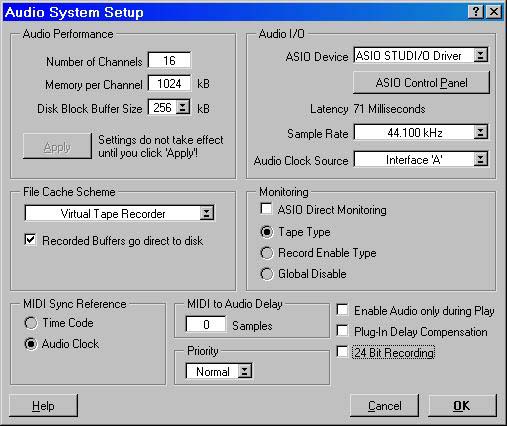Select Global Disable radio button

267,274
